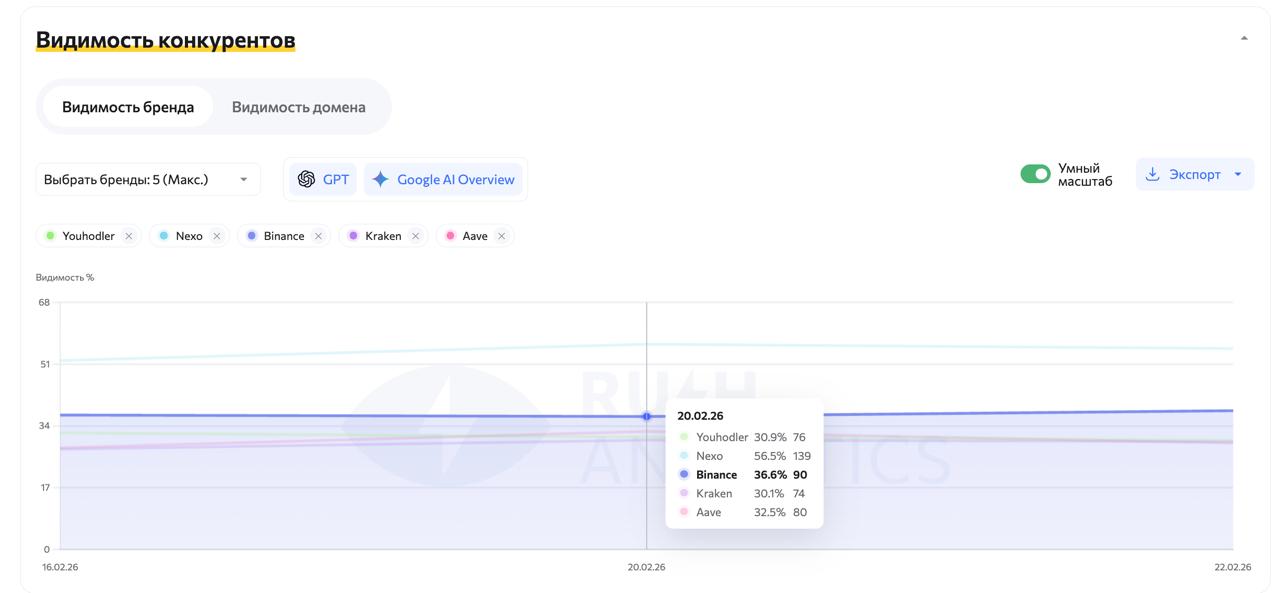The width and height of the screenshot is (1280, 593).
Task: Remove Nexo brand using its x icon
Action: point(217,236)
